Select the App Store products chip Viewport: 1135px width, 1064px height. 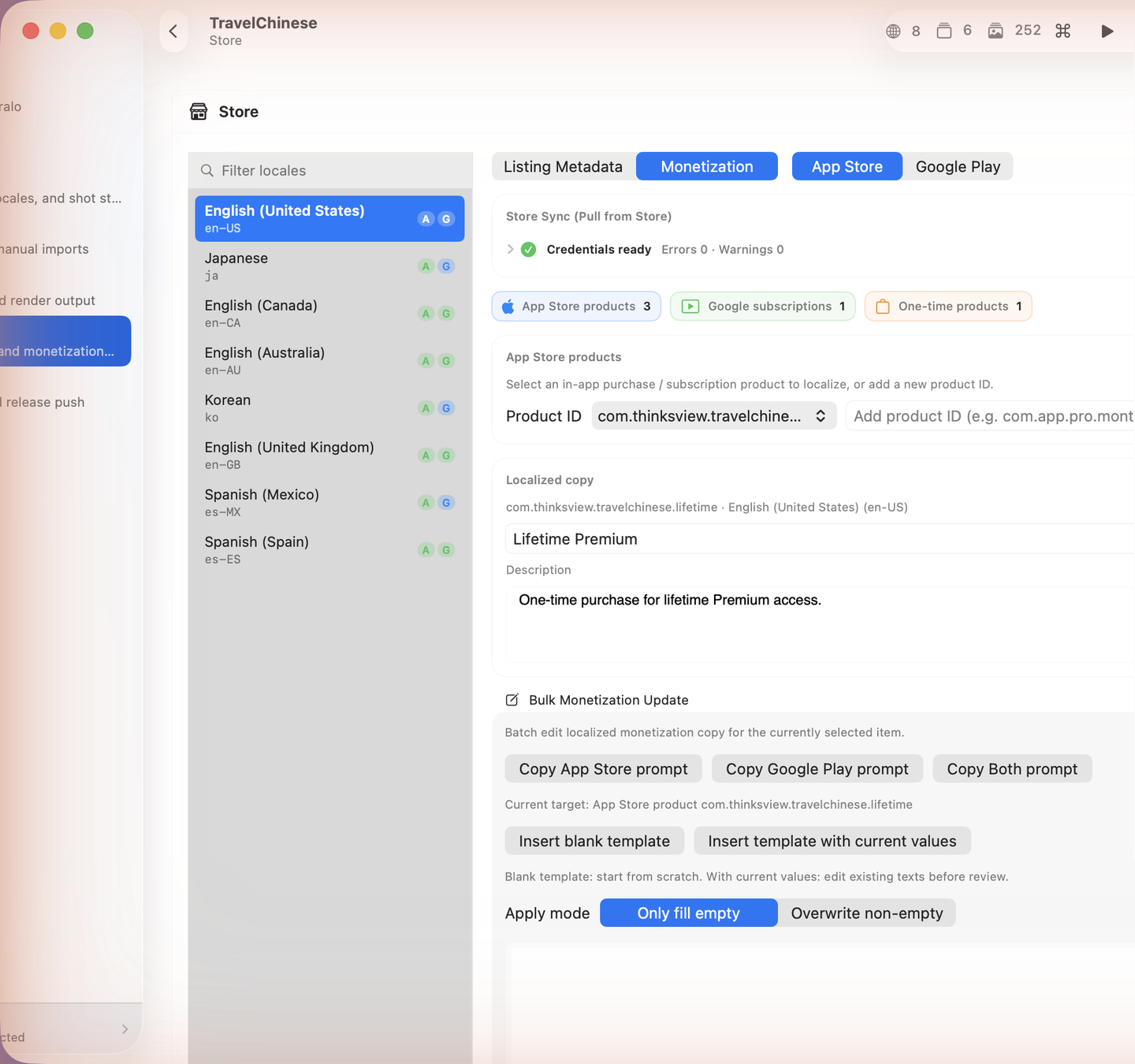pyautogui.click(x=576, y=306)
